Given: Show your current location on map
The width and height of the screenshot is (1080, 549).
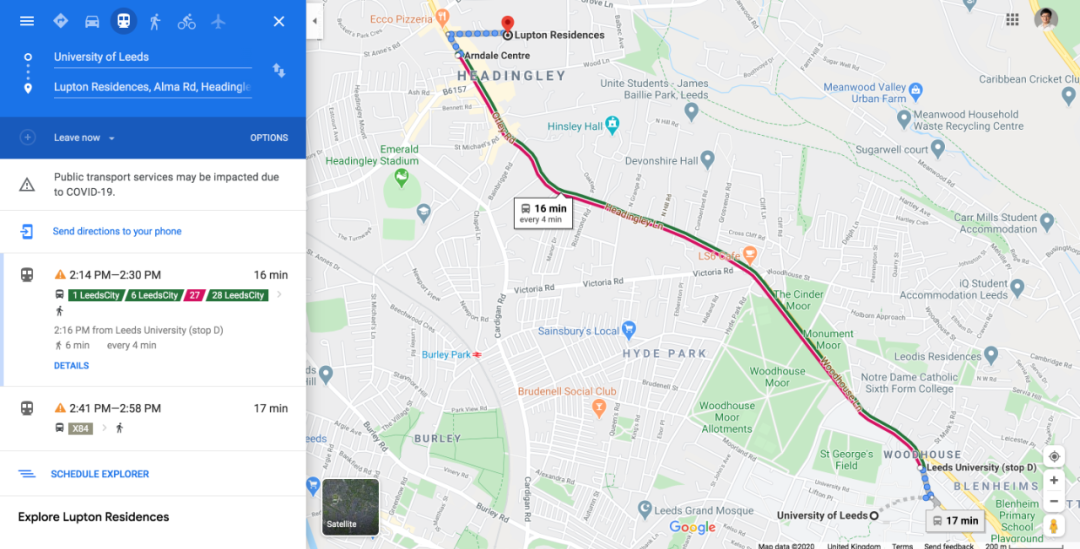Looking at the screenshot, I should (1054, 457).
